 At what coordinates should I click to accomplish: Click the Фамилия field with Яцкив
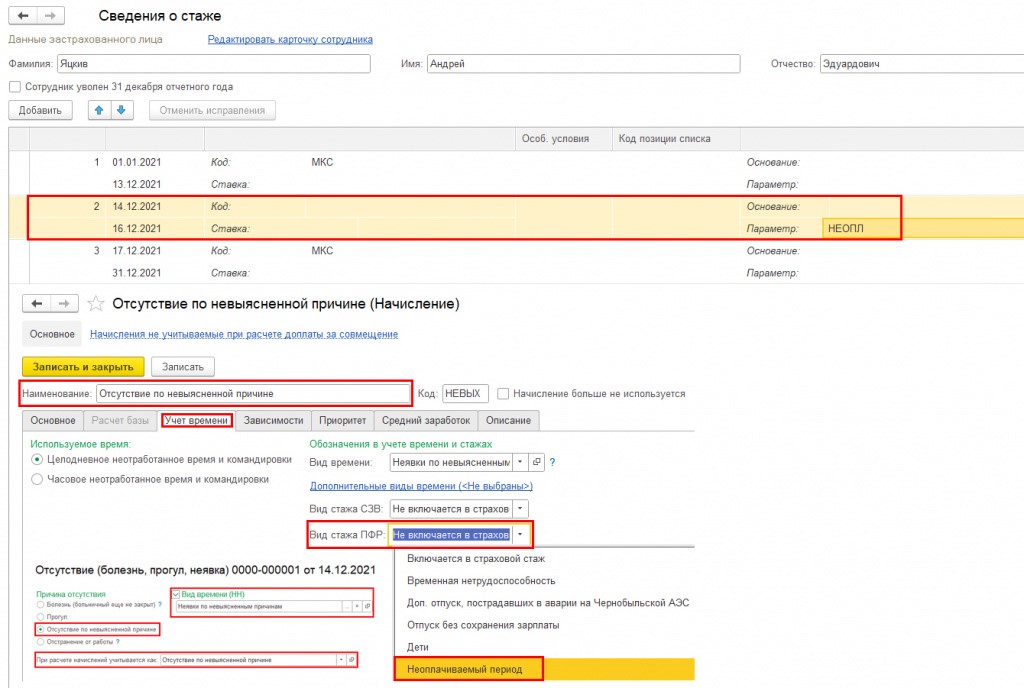point(214,64)
